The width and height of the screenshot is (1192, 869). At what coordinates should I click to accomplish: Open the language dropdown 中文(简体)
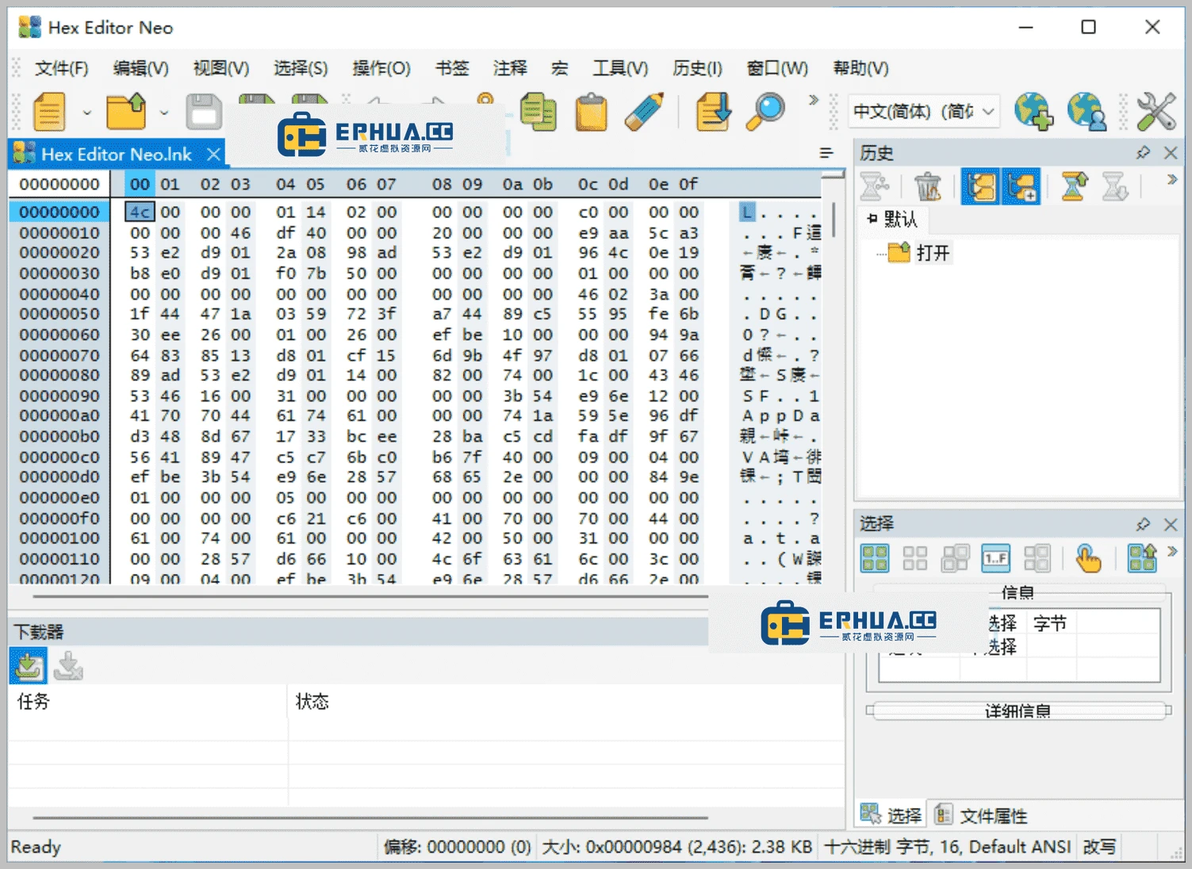point(923,112)
